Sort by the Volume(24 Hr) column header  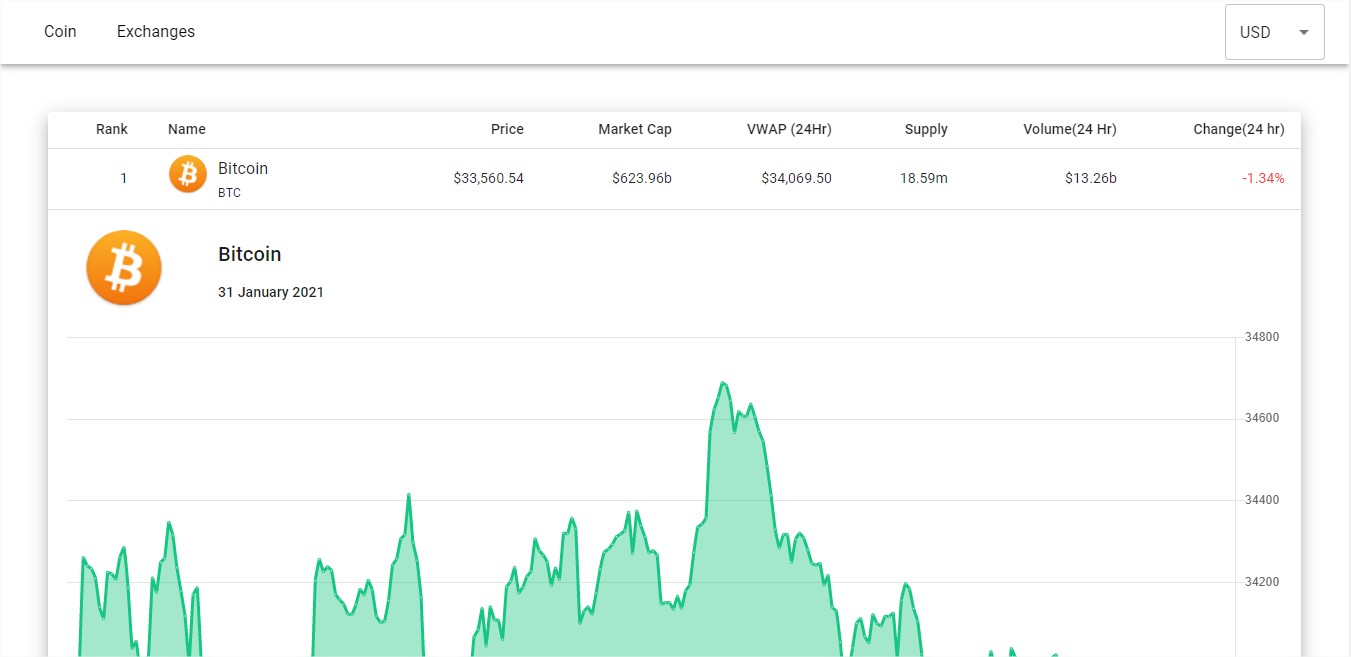pyautogui.click(x=1070, y=129)
